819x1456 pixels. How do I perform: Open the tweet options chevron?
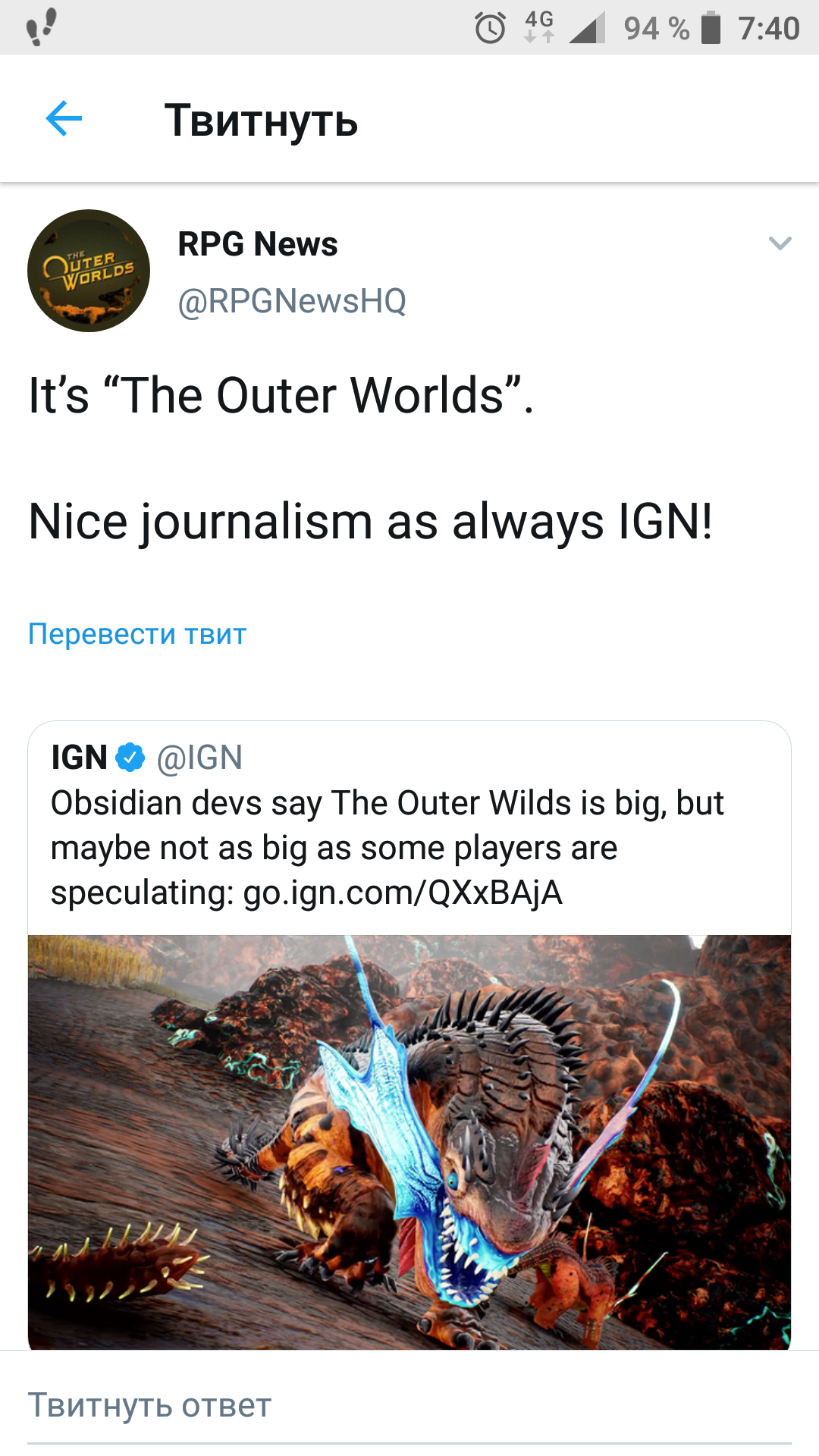click(780, 243)
